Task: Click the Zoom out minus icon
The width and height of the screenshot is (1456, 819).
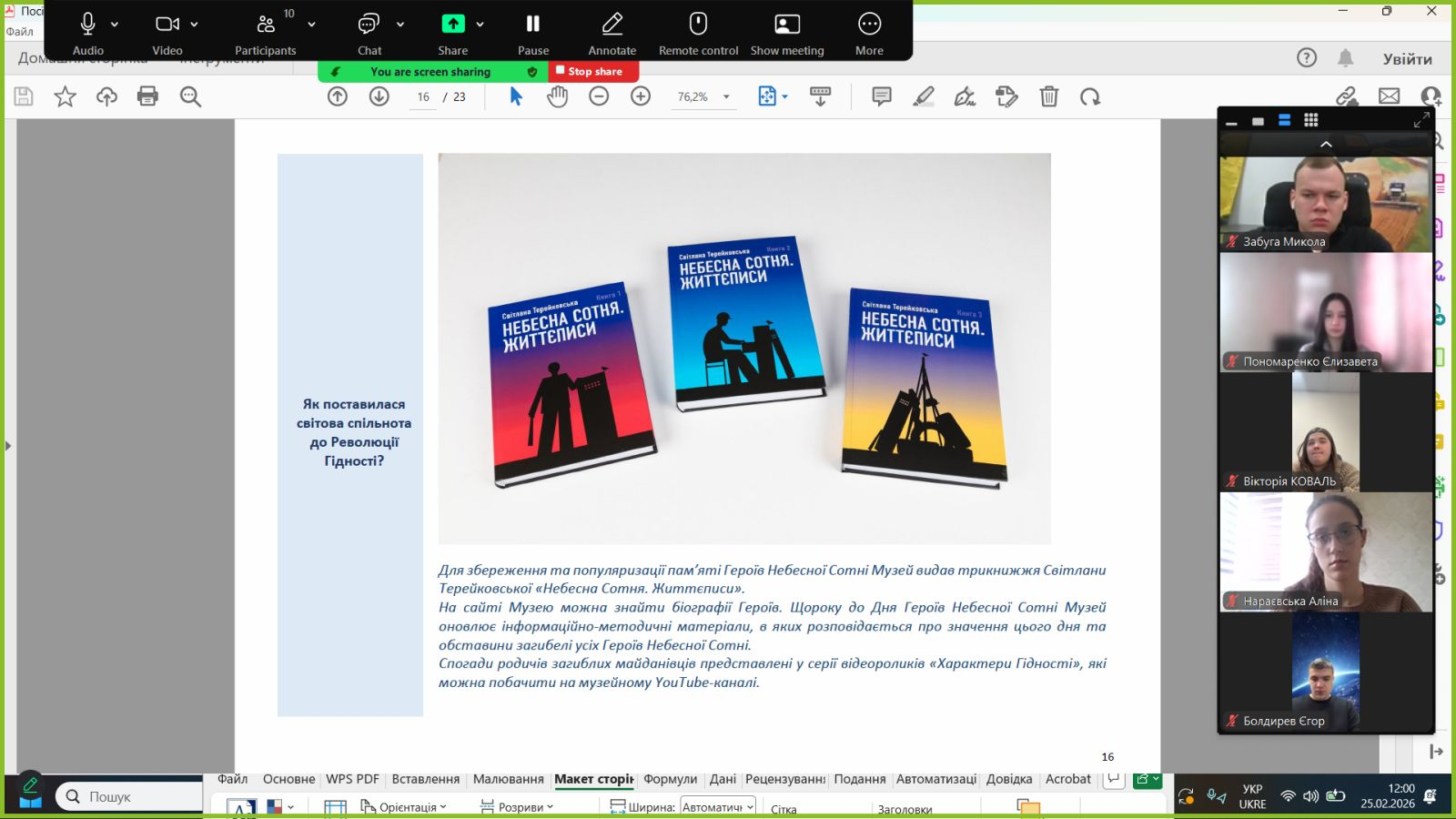Action: [x=599, y=96]
